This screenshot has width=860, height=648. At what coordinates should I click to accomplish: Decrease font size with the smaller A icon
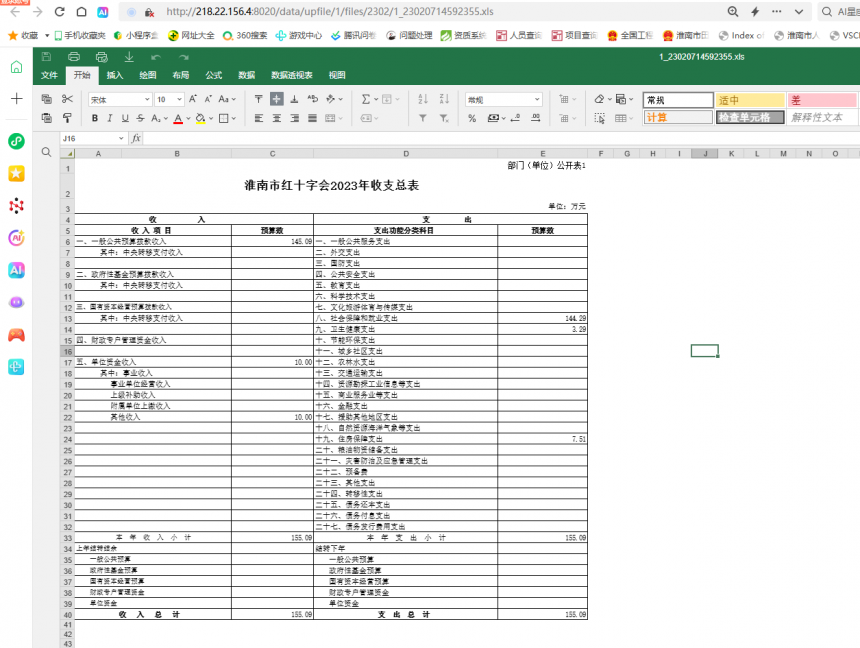(x=208, y=99)
